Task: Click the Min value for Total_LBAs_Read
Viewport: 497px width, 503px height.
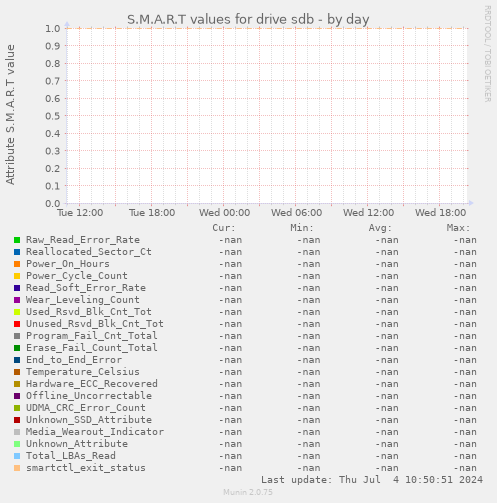Action: click(x=309, y=456)
